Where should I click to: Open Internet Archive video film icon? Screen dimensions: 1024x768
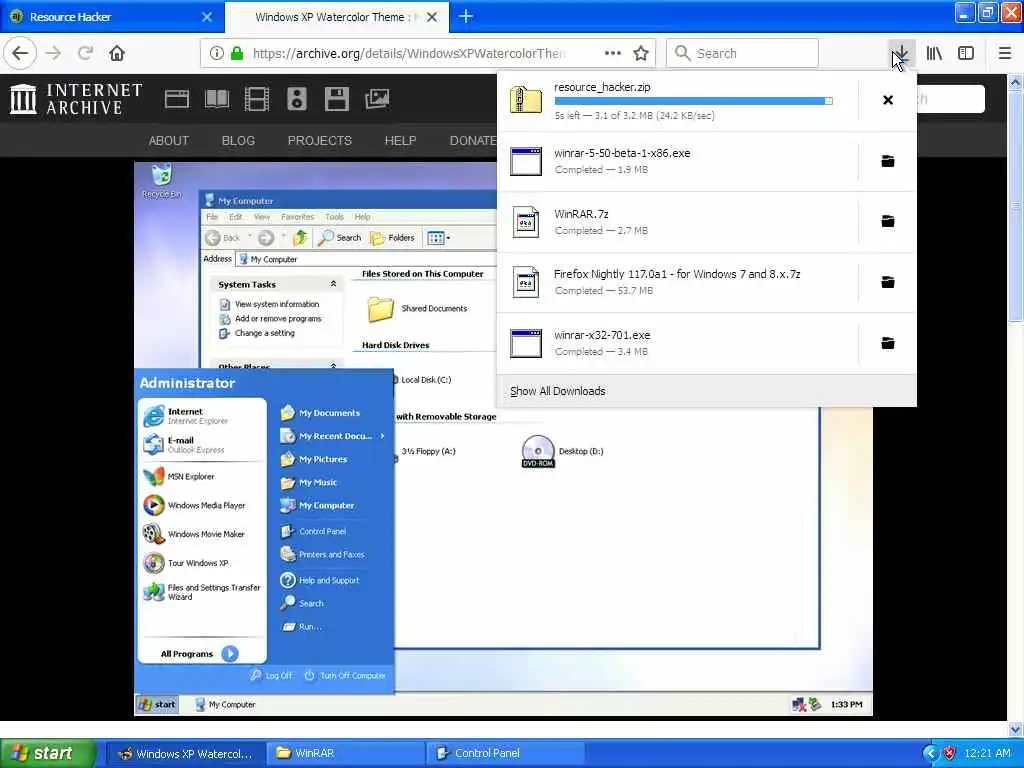pyautogui.click(x=257, y=99)
